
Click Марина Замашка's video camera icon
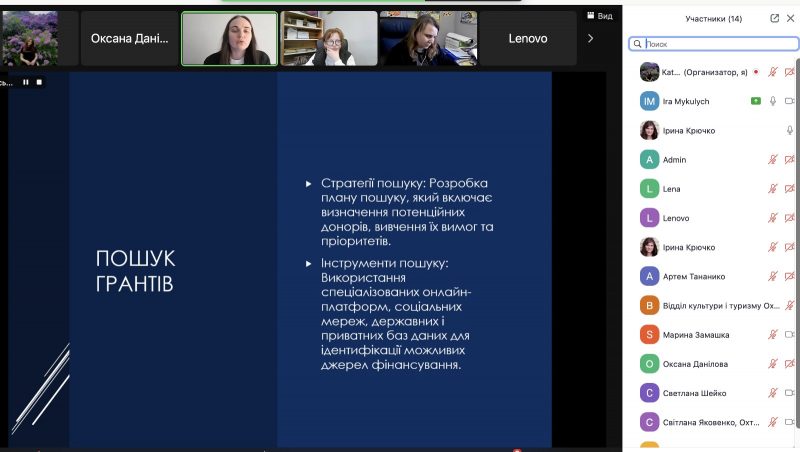coord(790,335)
